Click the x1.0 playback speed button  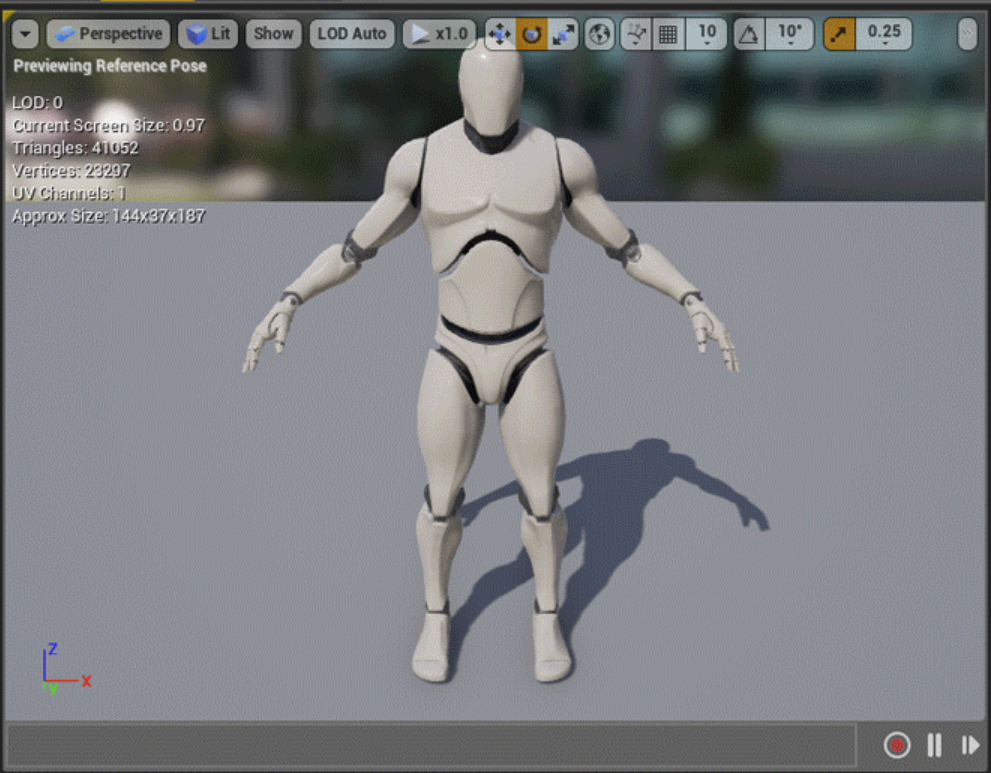(440, 33)
